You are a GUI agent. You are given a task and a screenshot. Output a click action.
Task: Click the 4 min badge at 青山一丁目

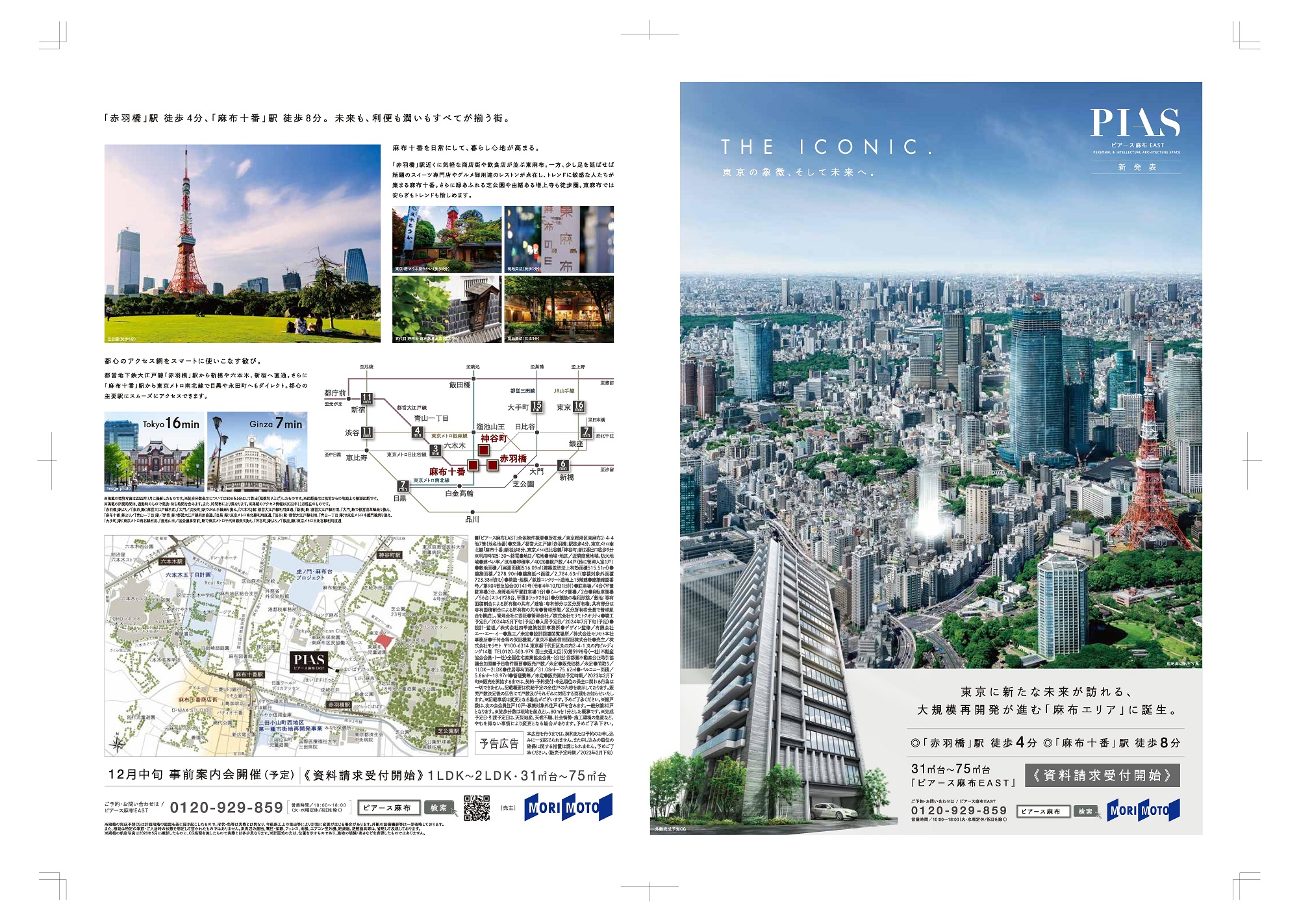[418, 431]
